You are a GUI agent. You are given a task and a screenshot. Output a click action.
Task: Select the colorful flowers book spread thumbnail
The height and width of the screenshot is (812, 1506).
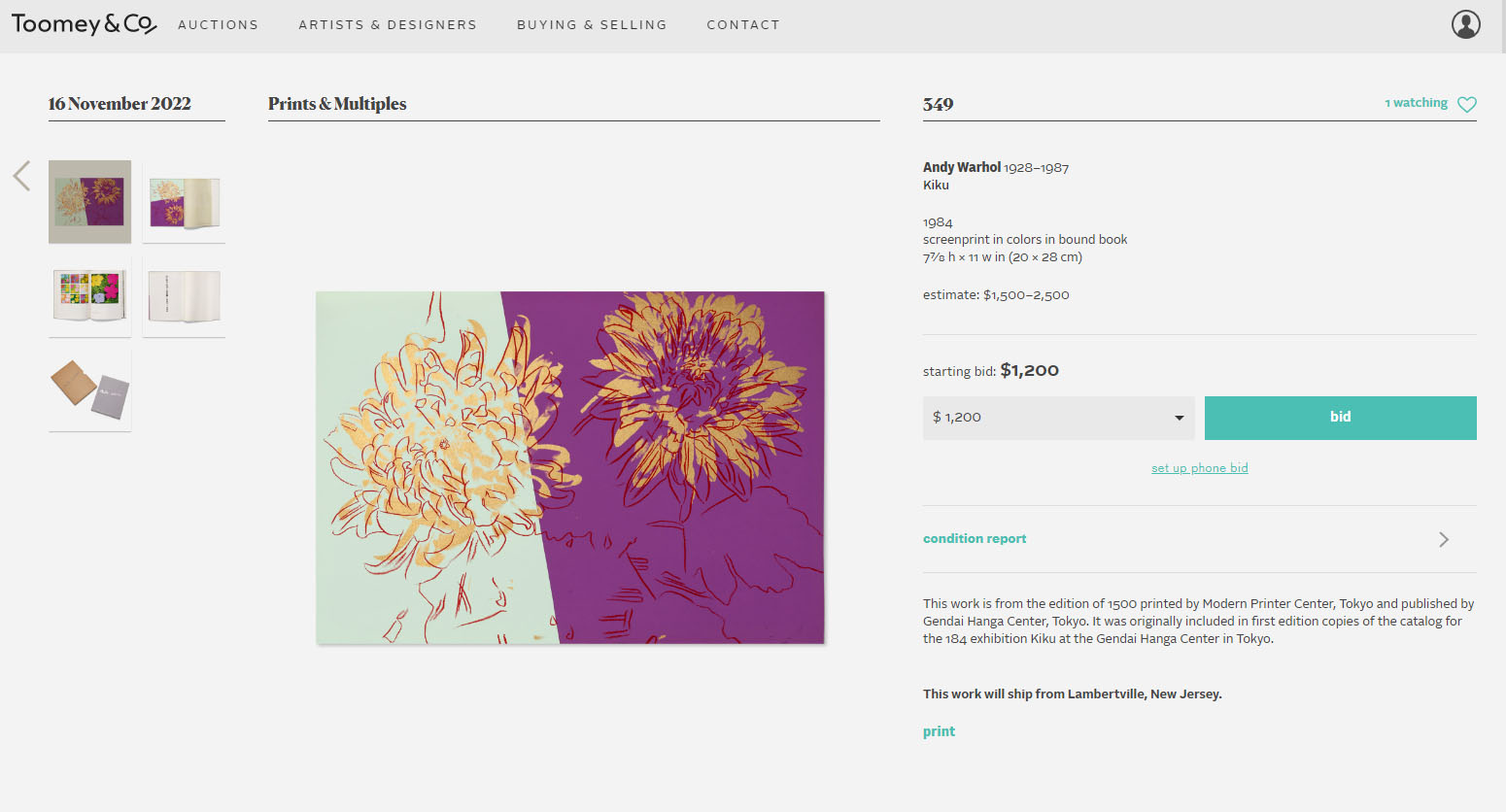point(89,296)
